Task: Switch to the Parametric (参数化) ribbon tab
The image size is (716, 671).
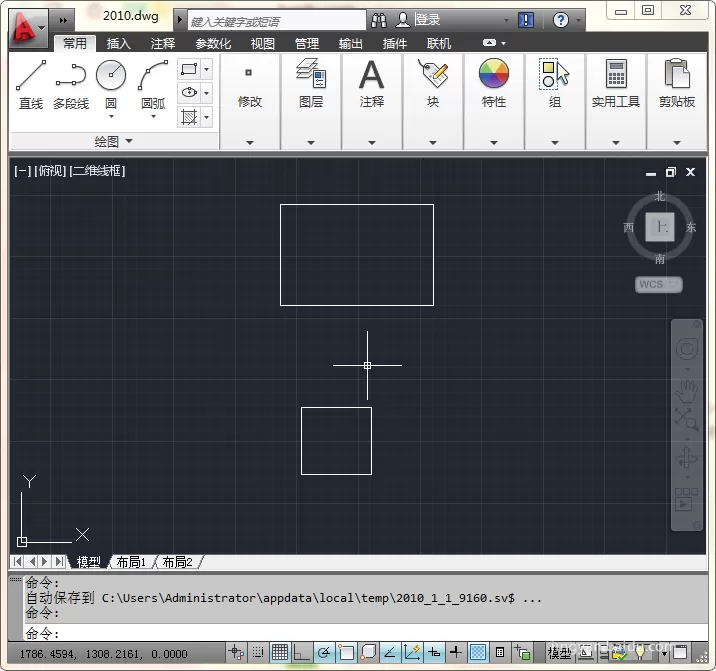Action: click(x=213, y=43)
